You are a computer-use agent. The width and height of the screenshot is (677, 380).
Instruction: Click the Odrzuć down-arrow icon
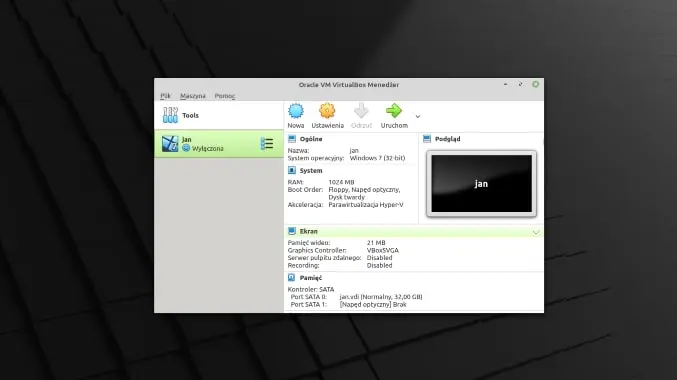pos(361,111)
